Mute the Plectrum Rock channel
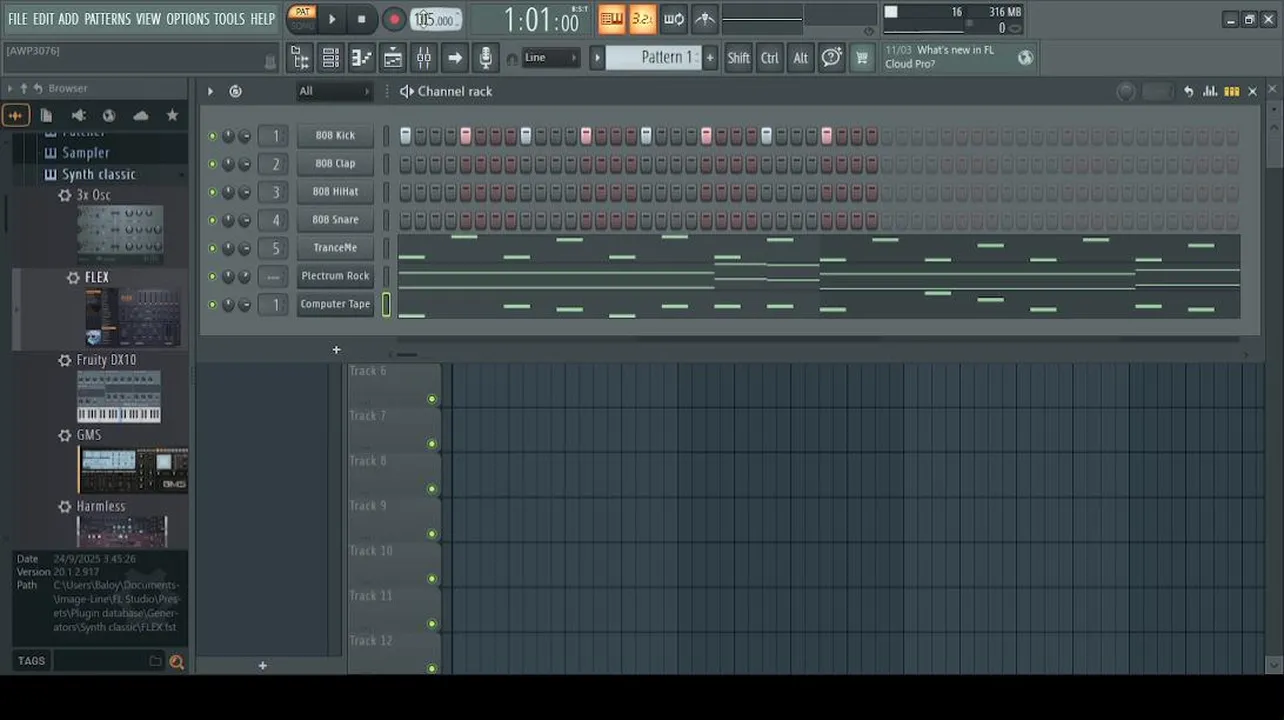 [x=212, y=276]
